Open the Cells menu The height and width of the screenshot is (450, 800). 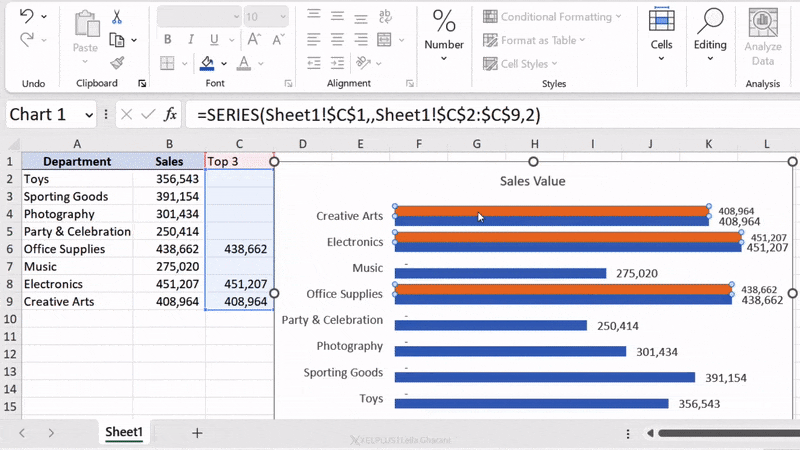[x=661, y=35]
